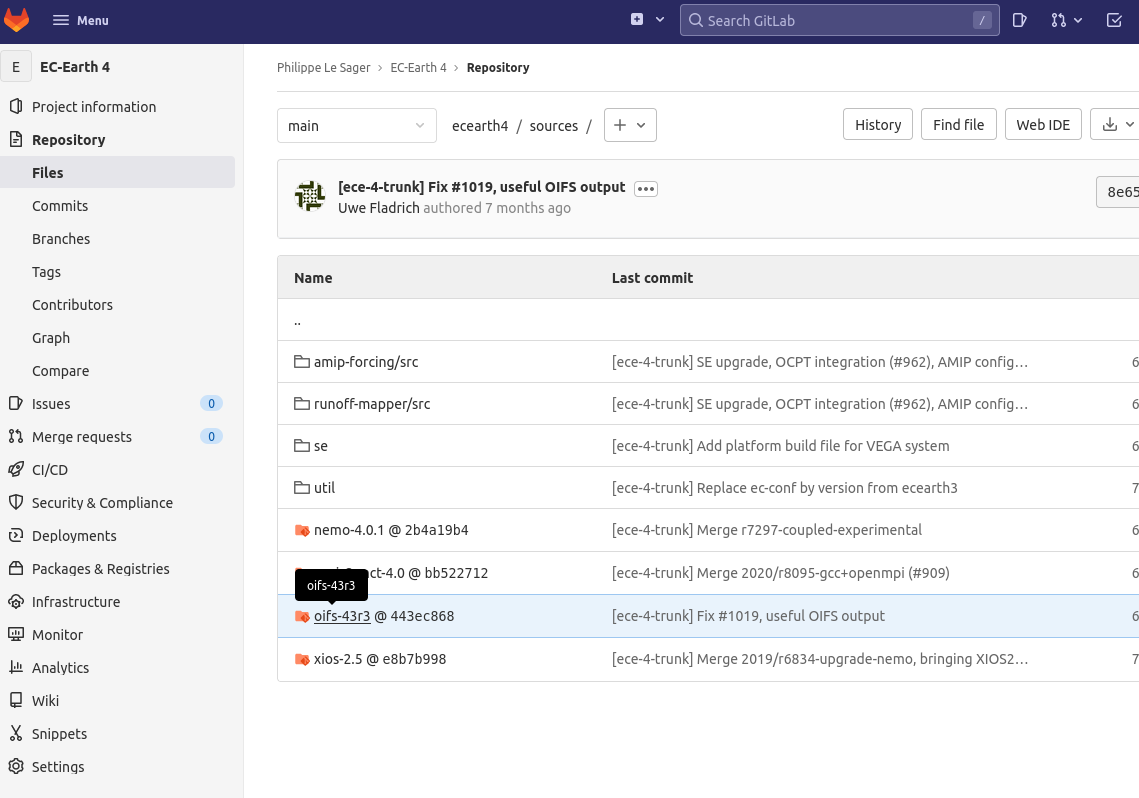
Task: Click the Uwe Fladrich author link
Action: click(378, 208)
